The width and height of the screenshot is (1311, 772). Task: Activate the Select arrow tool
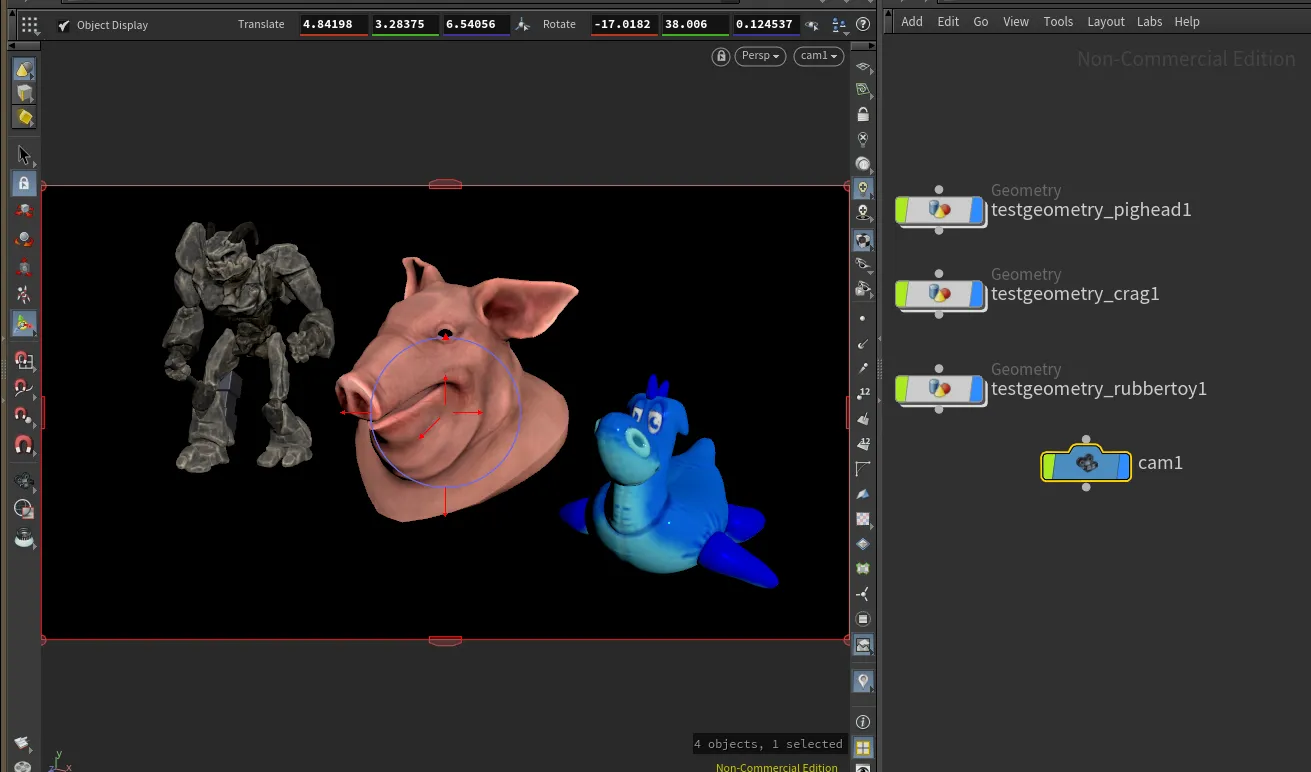24,155
